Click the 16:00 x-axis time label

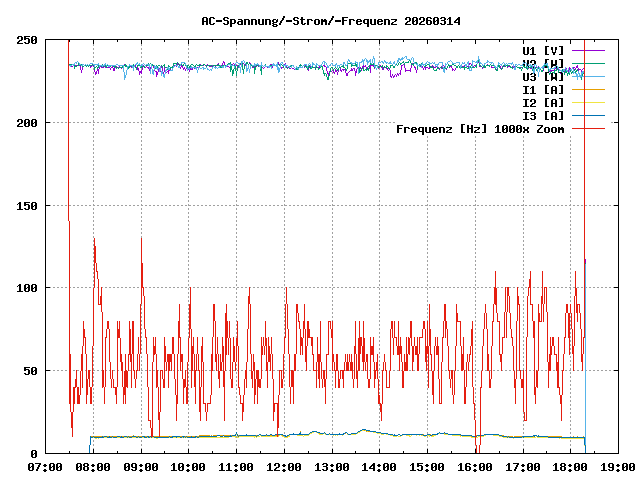tap(475, 467)
